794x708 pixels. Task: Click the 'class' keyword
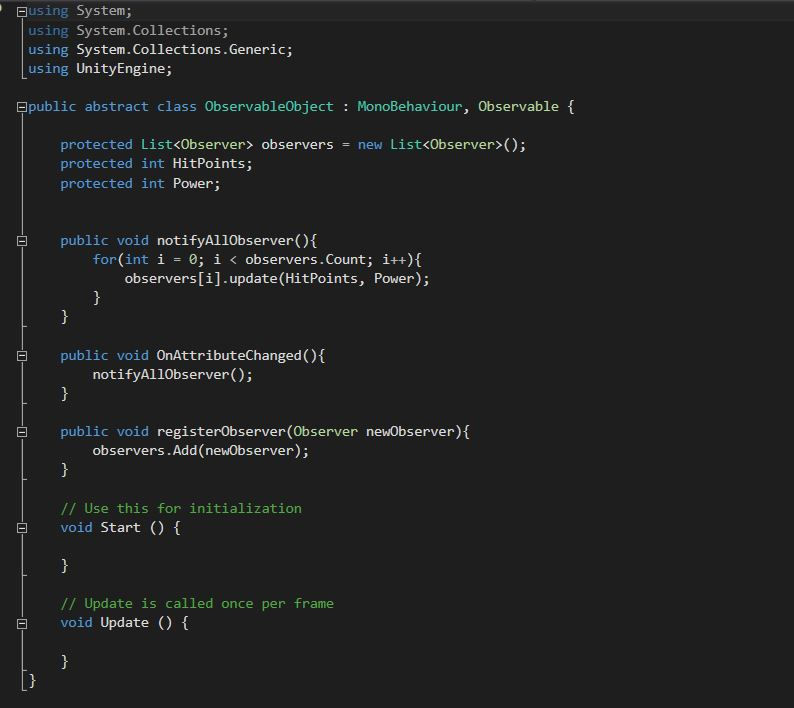(176, 106)
